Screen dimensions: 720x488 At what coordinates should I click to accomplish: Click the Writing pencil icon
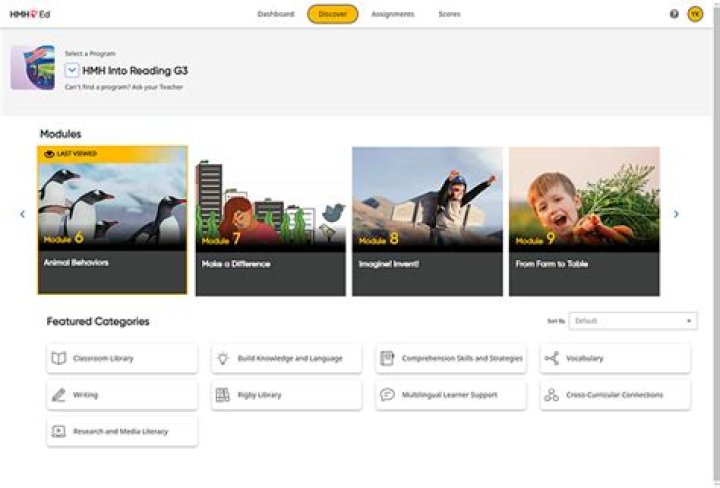click(x=59, y=395)
